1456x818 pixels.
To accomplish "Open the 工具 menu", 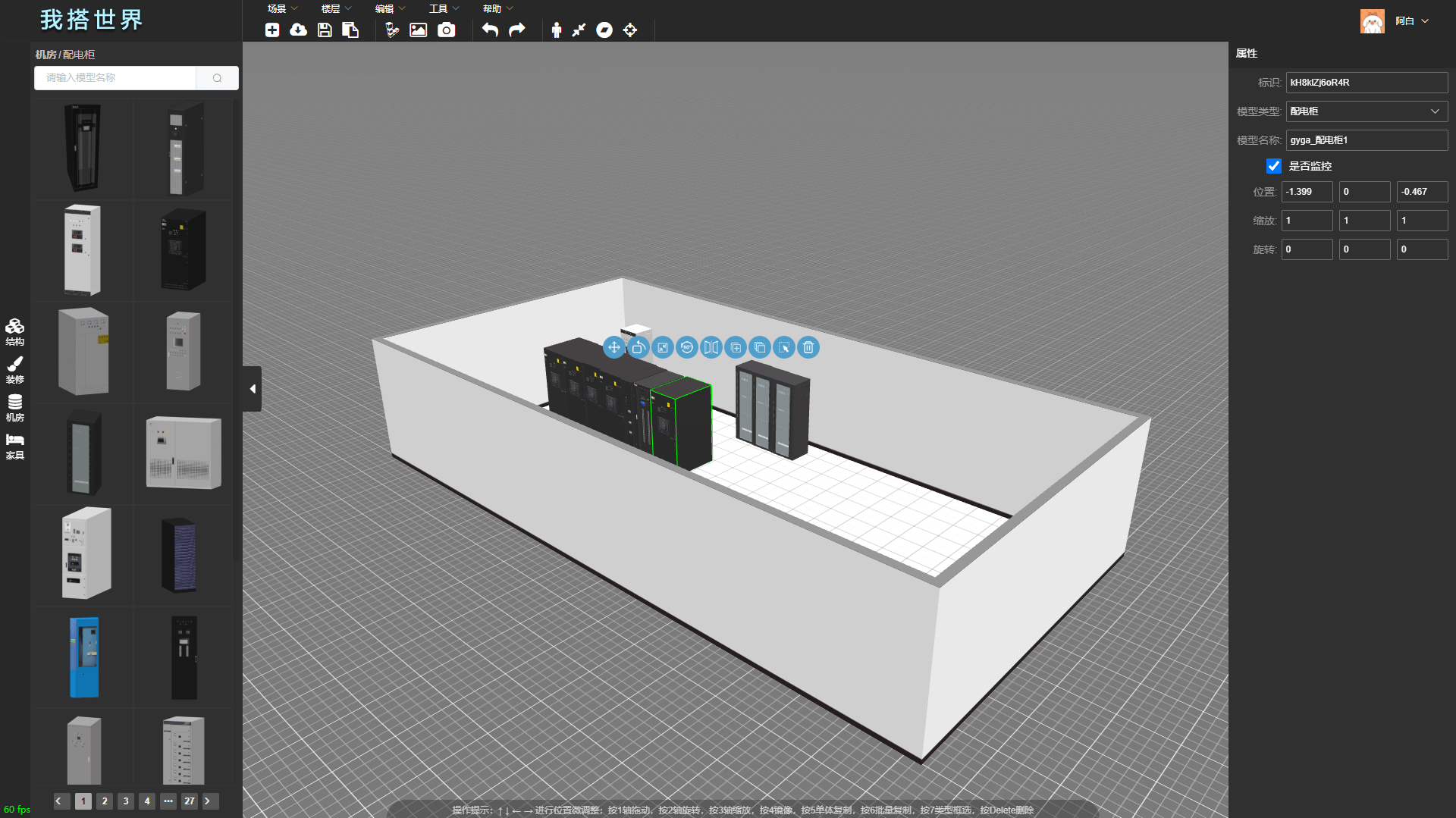I will [x=444, y=9].
